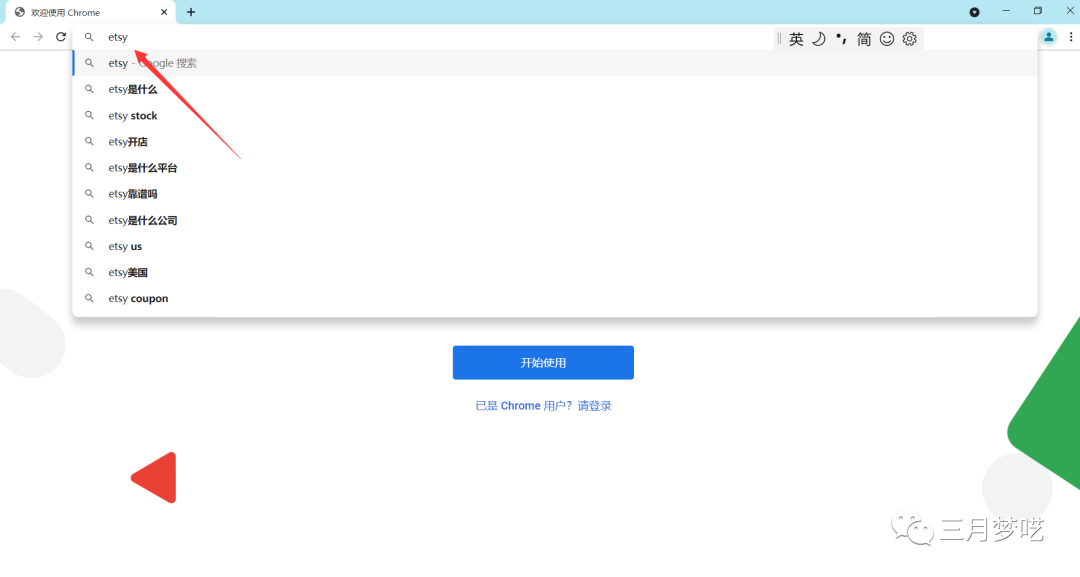
Task: Open IME settings gear
Action: click(x=910, y=39)
